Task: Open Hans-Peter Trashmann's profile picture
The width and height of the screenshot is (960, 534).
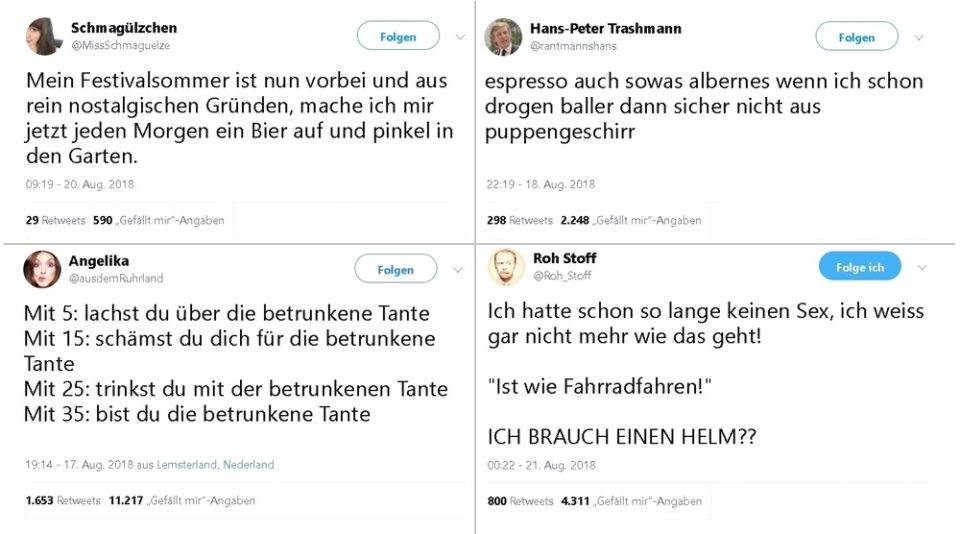Action: click(x=503, y=37)
